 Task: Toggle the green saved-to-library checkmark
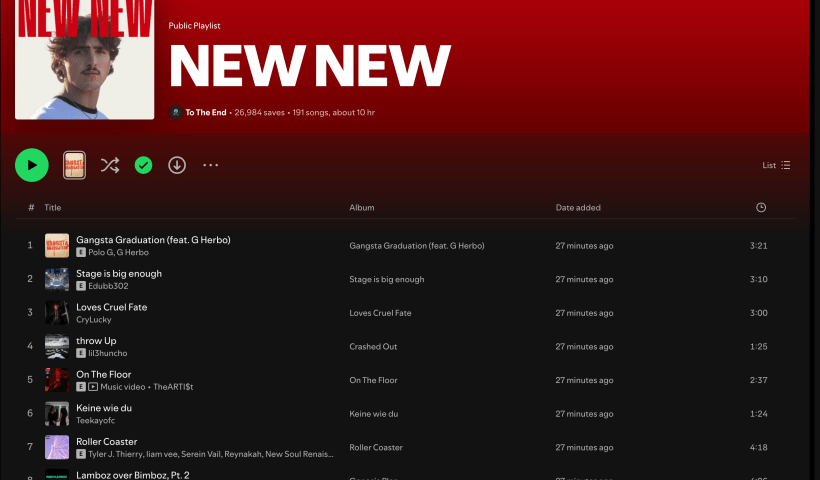point(143,165)
